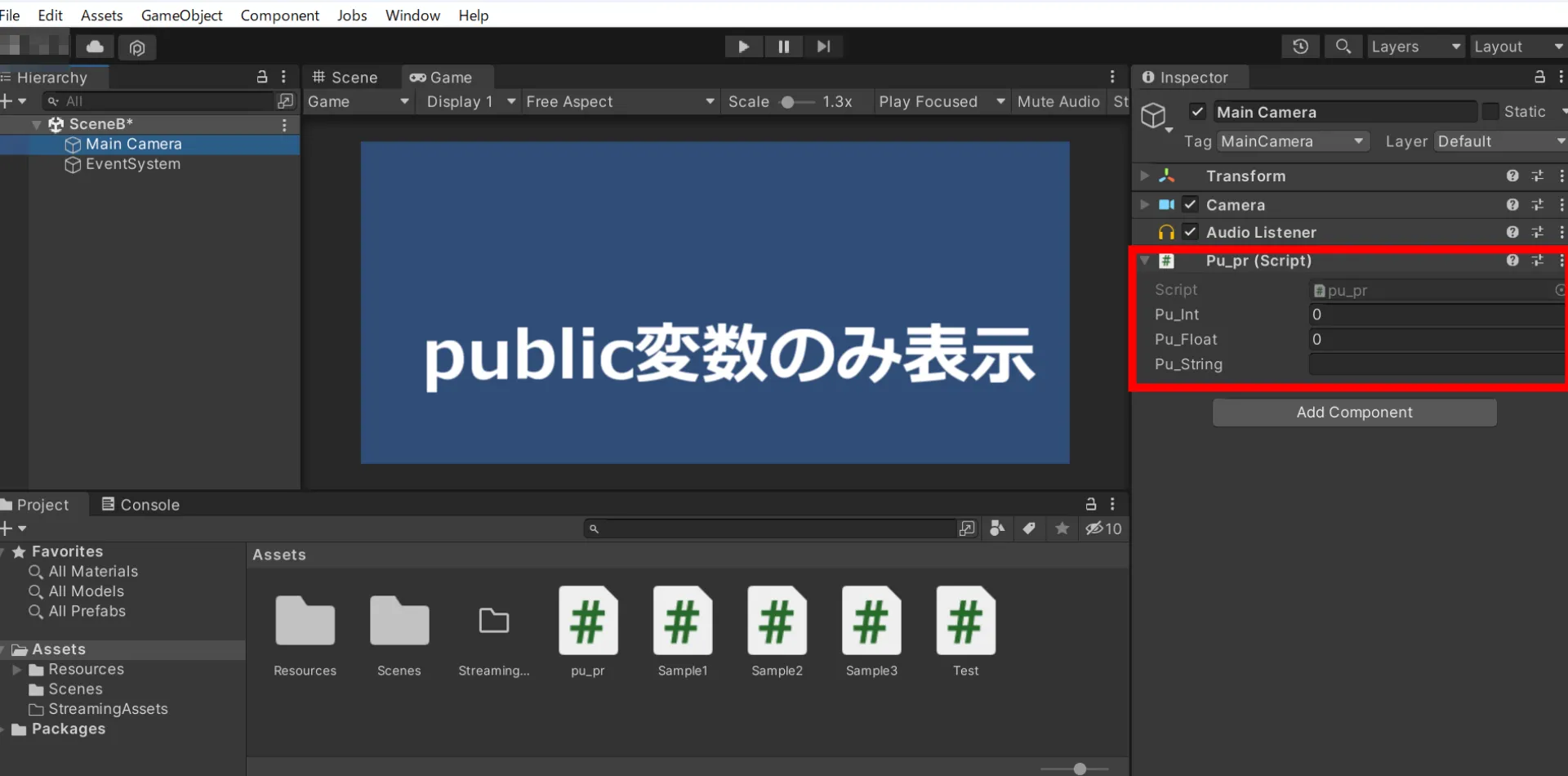Collapse the Pu_pr Script component

coord(1145,261)
